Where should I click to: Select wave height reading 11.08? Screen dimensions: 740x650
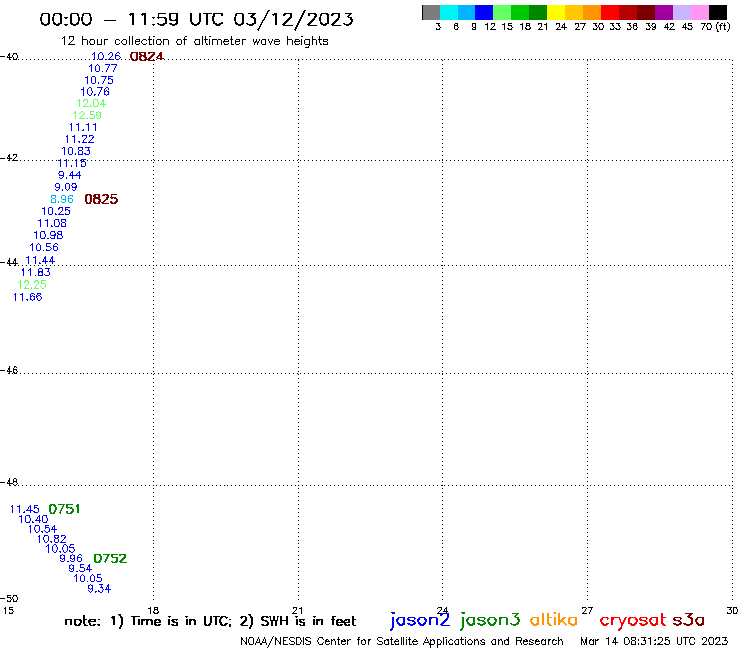[x=52, y=223]
